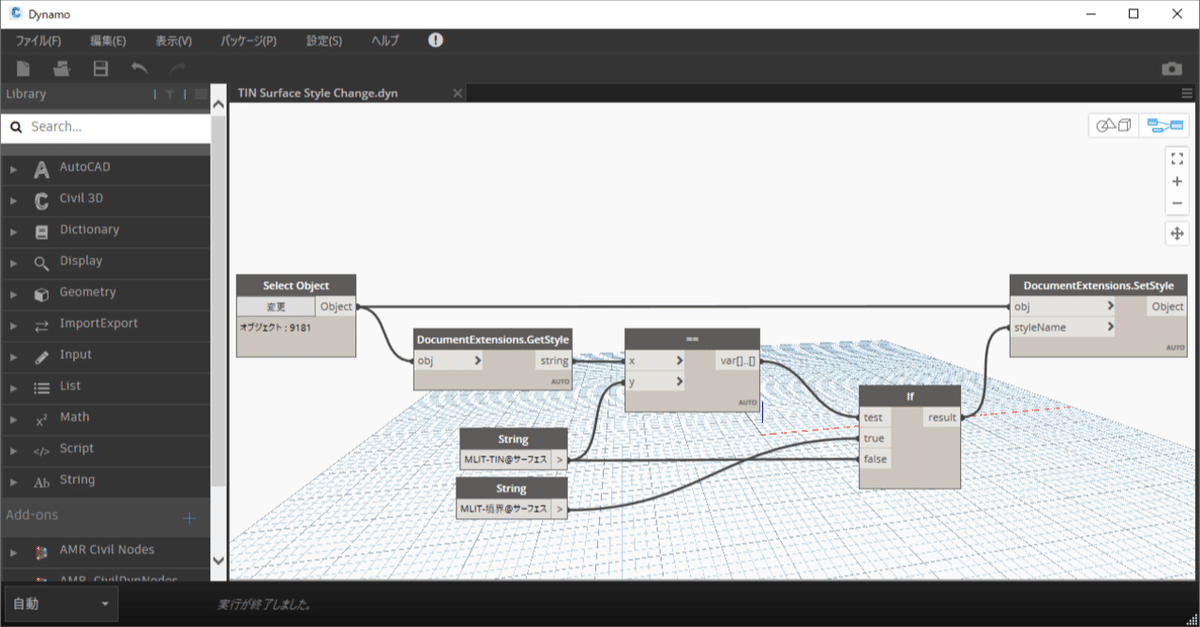1200x627 pixels.
Task: Zoom to fit the graph
Action: [x=1177, y=157]
